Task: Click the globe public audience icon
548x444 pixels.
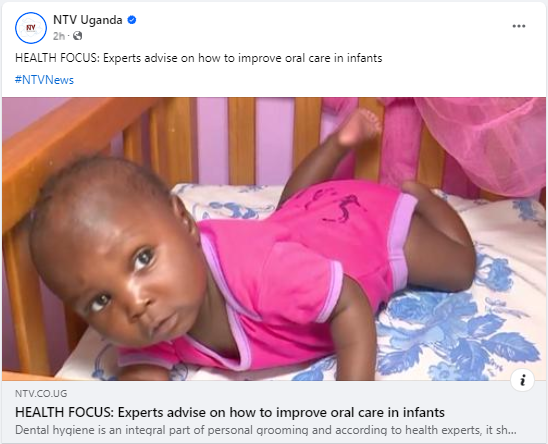Action: [x=78, y=36]
